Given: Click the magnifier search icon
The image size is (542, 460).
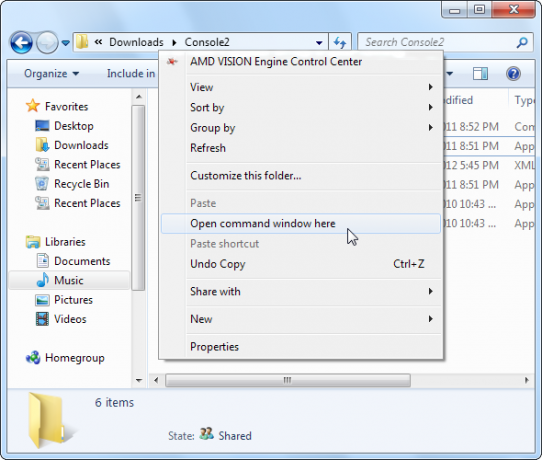Looking at the screenshot, I should point(522,43).
